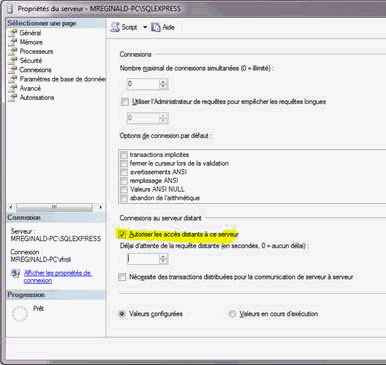This screenshot has height=365, width=386.
Task: Open the Autorisations page
Action: coord(37,98)
